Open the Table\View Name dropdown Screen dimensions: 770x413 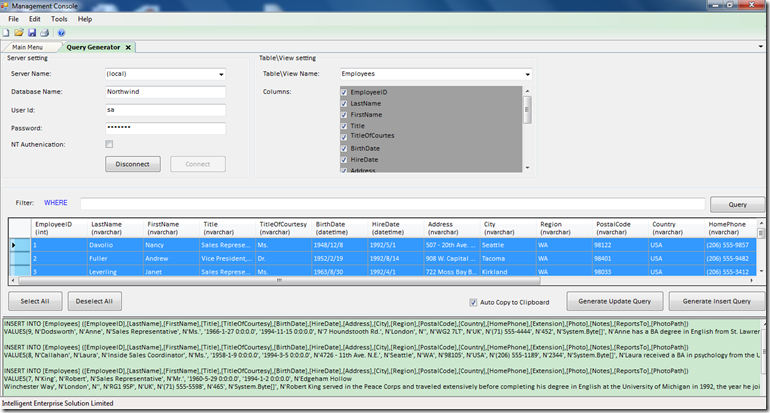(x=528, y=74)
